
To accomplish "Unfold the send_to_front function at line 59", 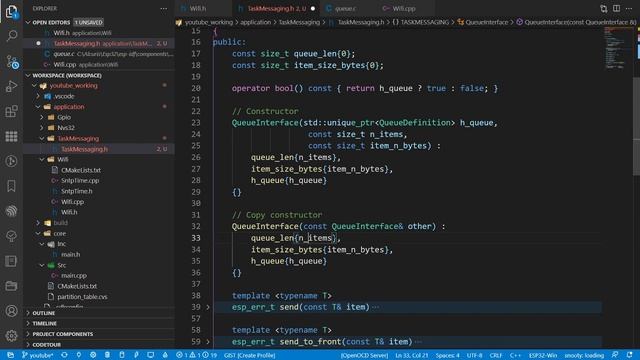I will [208, 342].
